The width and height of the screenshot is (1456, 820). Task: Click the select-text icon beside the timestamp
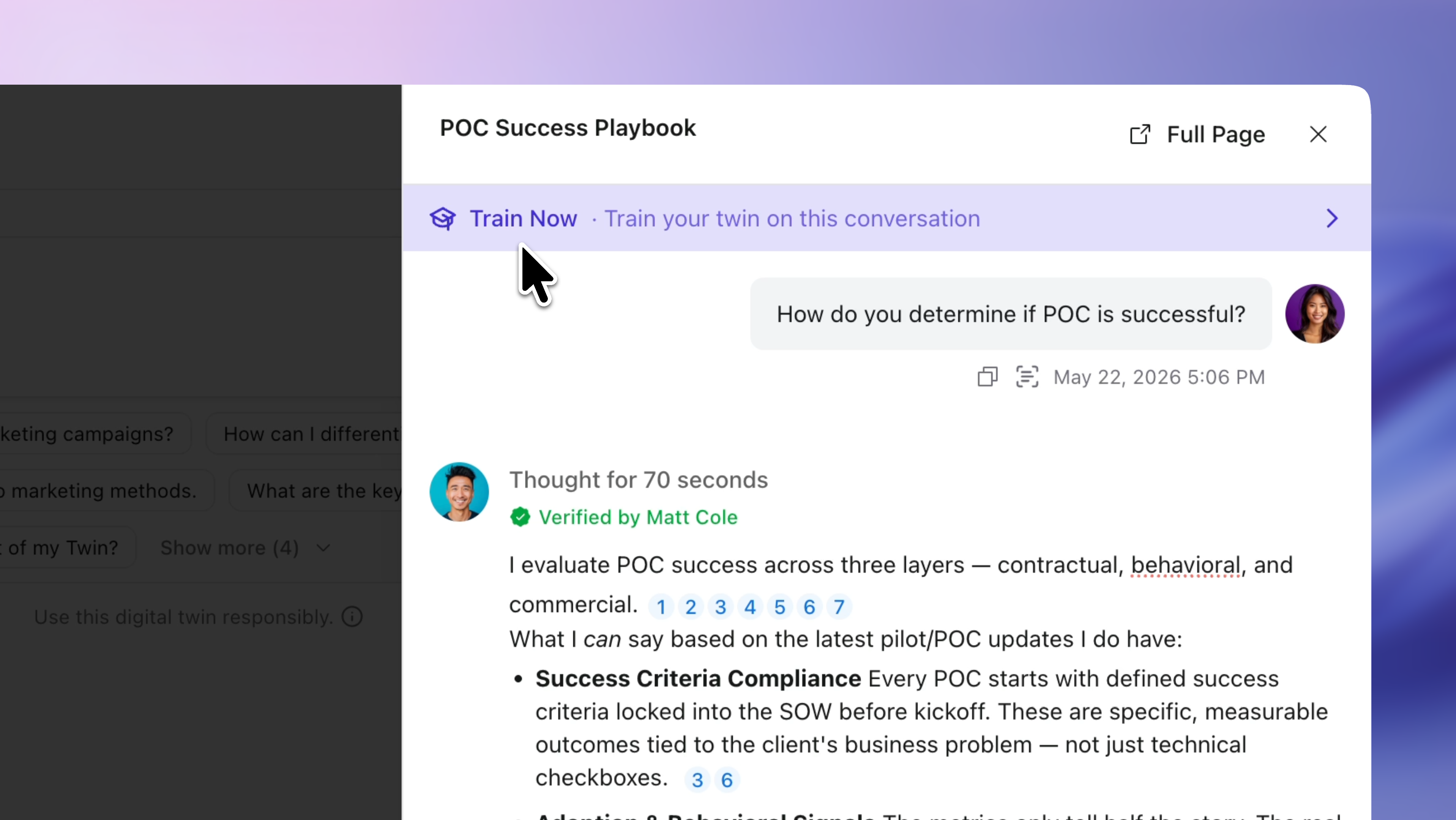1027,377
